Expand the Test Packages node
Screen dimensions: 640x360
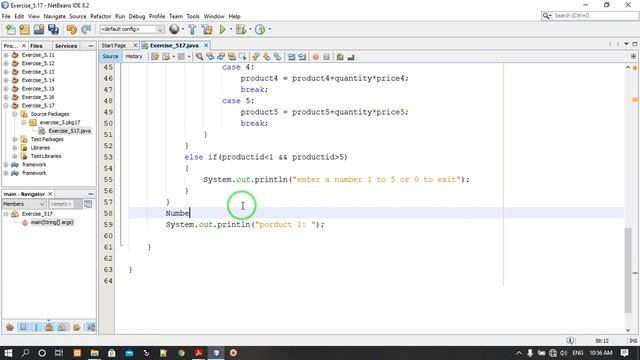(x=15, y=139)
